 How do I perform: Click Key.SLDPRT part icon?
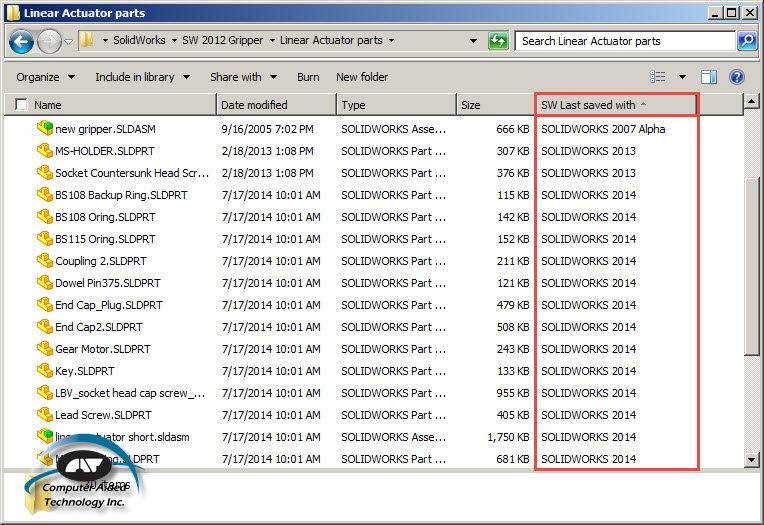(45, 370)
